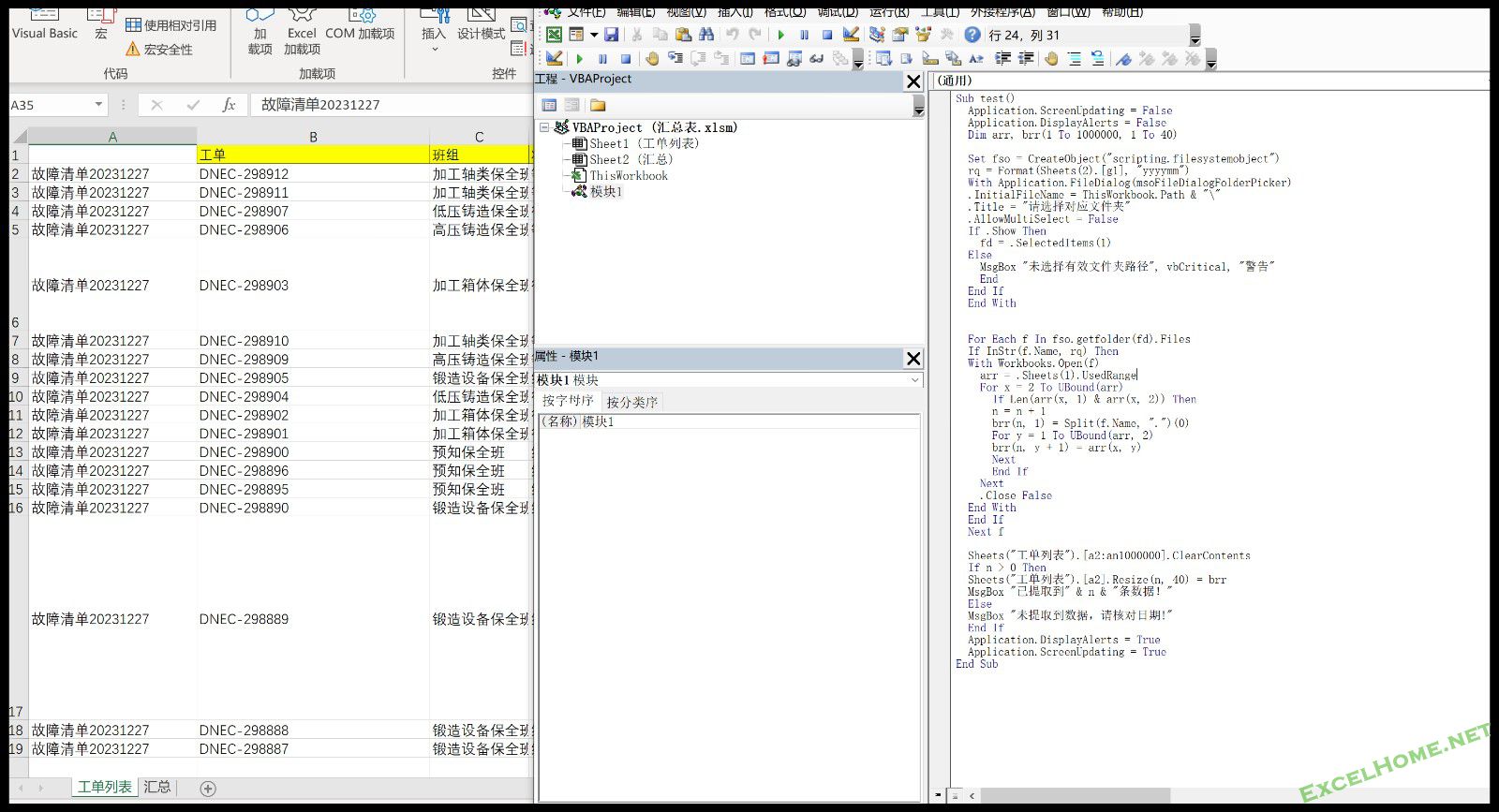This screenshot has height=812, width=1499.
Task: Open the 模块1 模块 object dropdown in Properties
Action: coord(914,380)
